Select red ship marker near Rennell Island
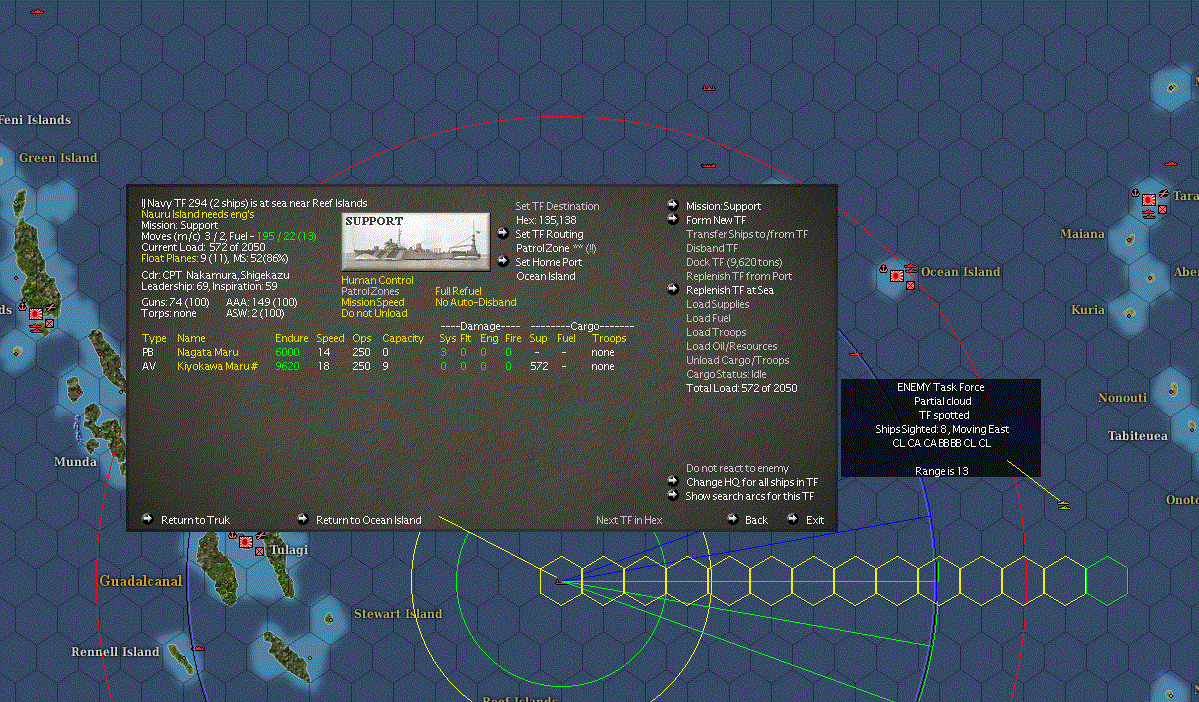This screenshot has width=1199, height=702. tap(199, 648)
